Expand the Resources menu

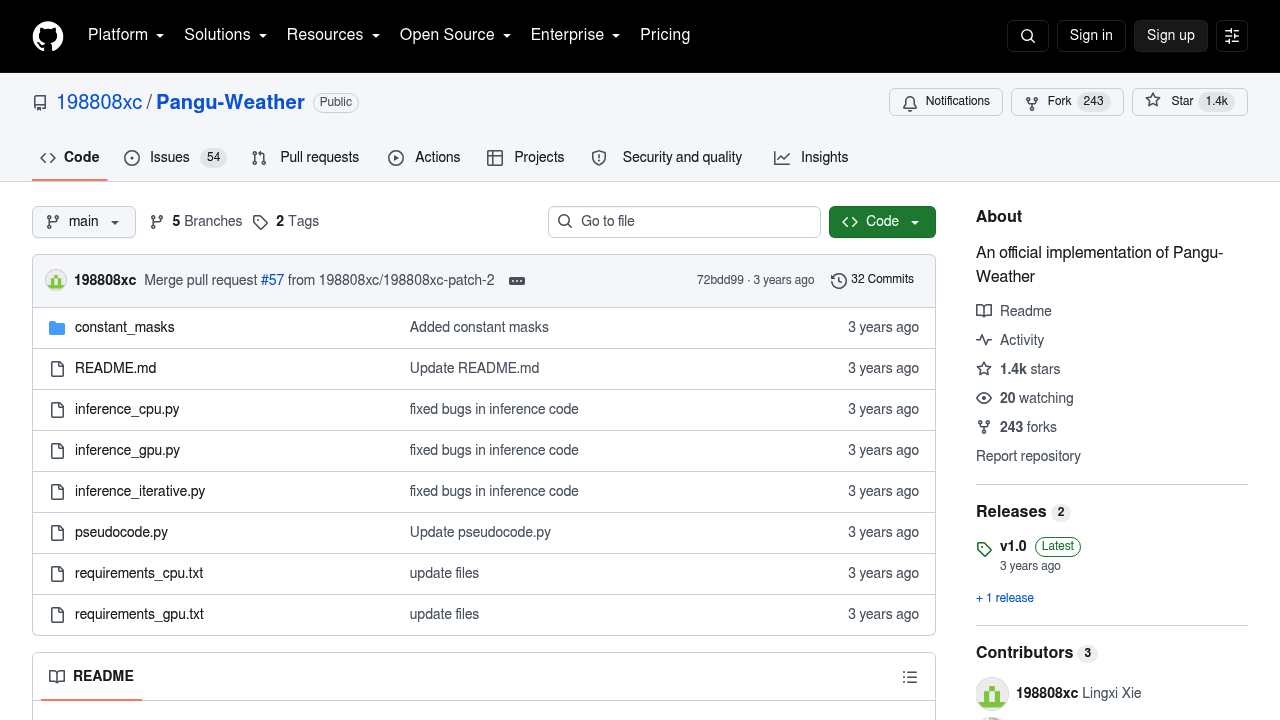click(x=333, y=35)
